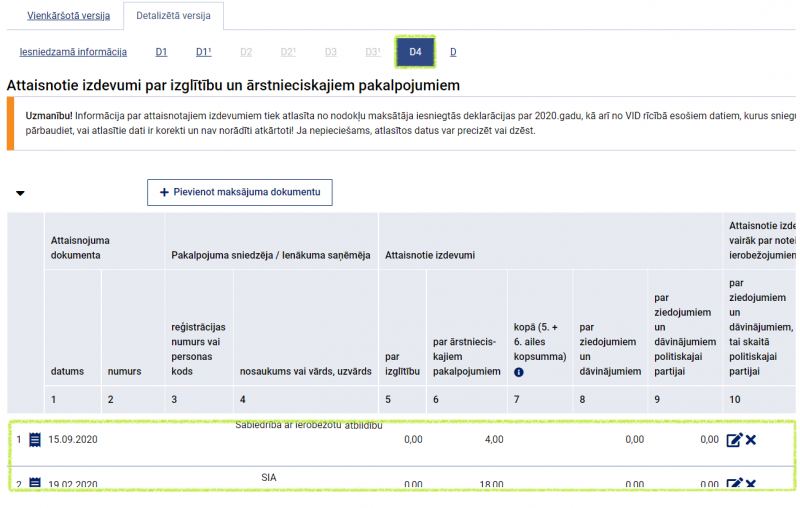Navigate to the D section link

[453, 52]
